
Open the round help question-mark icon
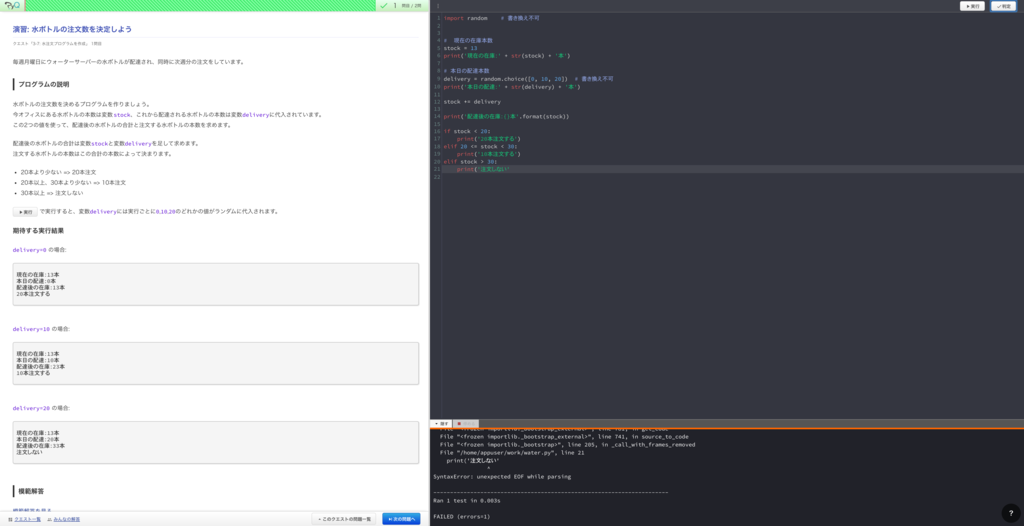(x=1010, y=513)
